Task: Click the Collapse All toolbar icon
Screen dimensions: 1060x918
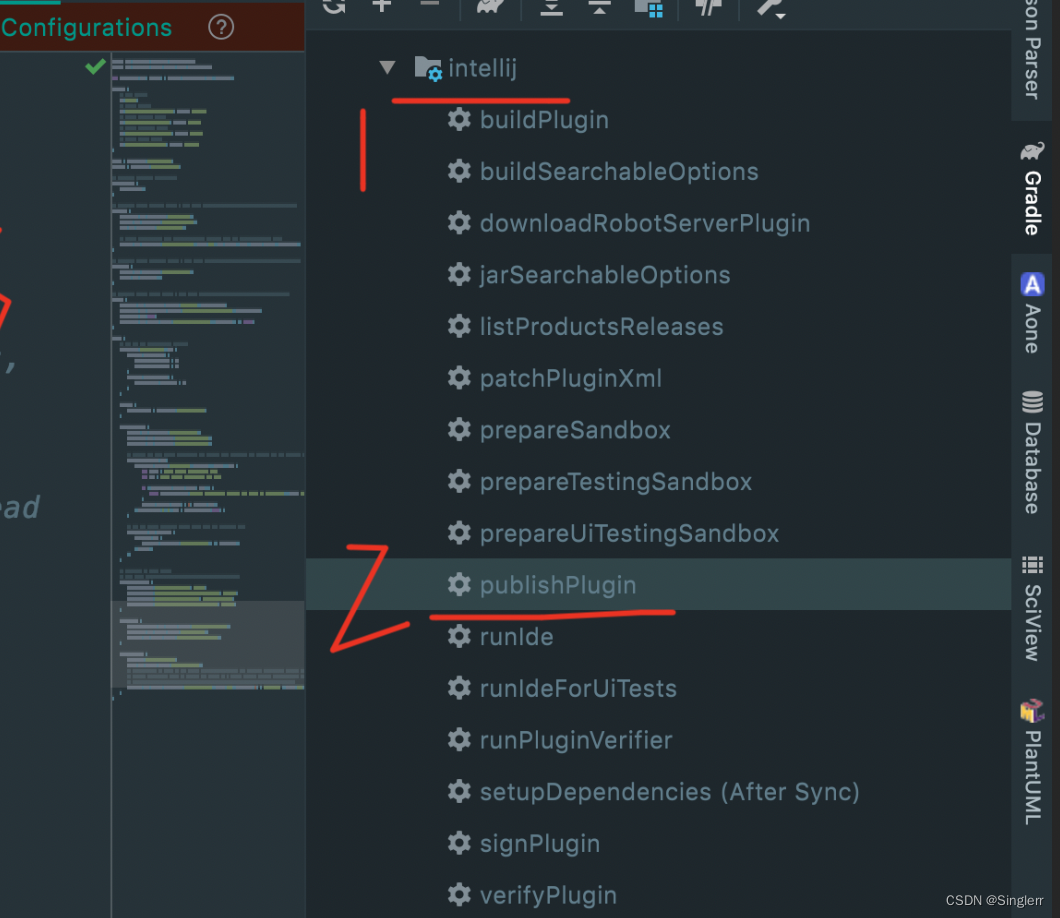Action: 599,7
